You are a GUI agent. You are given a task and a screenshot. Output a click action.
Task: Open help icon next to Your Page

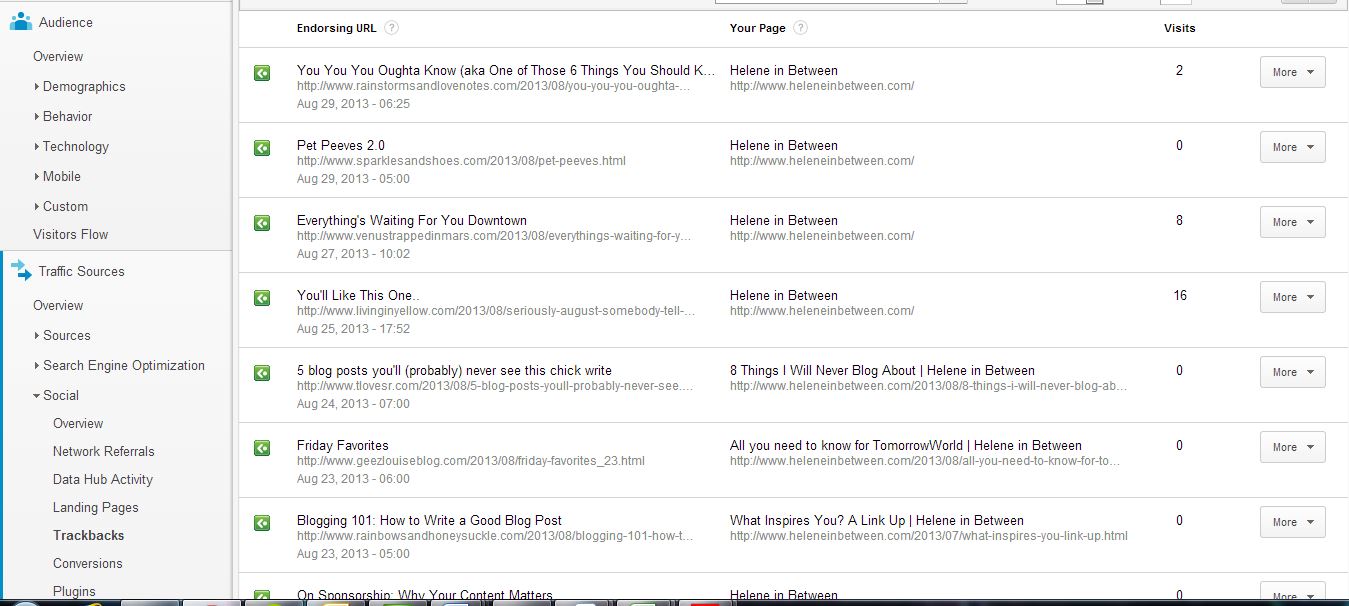pos(800,28)
